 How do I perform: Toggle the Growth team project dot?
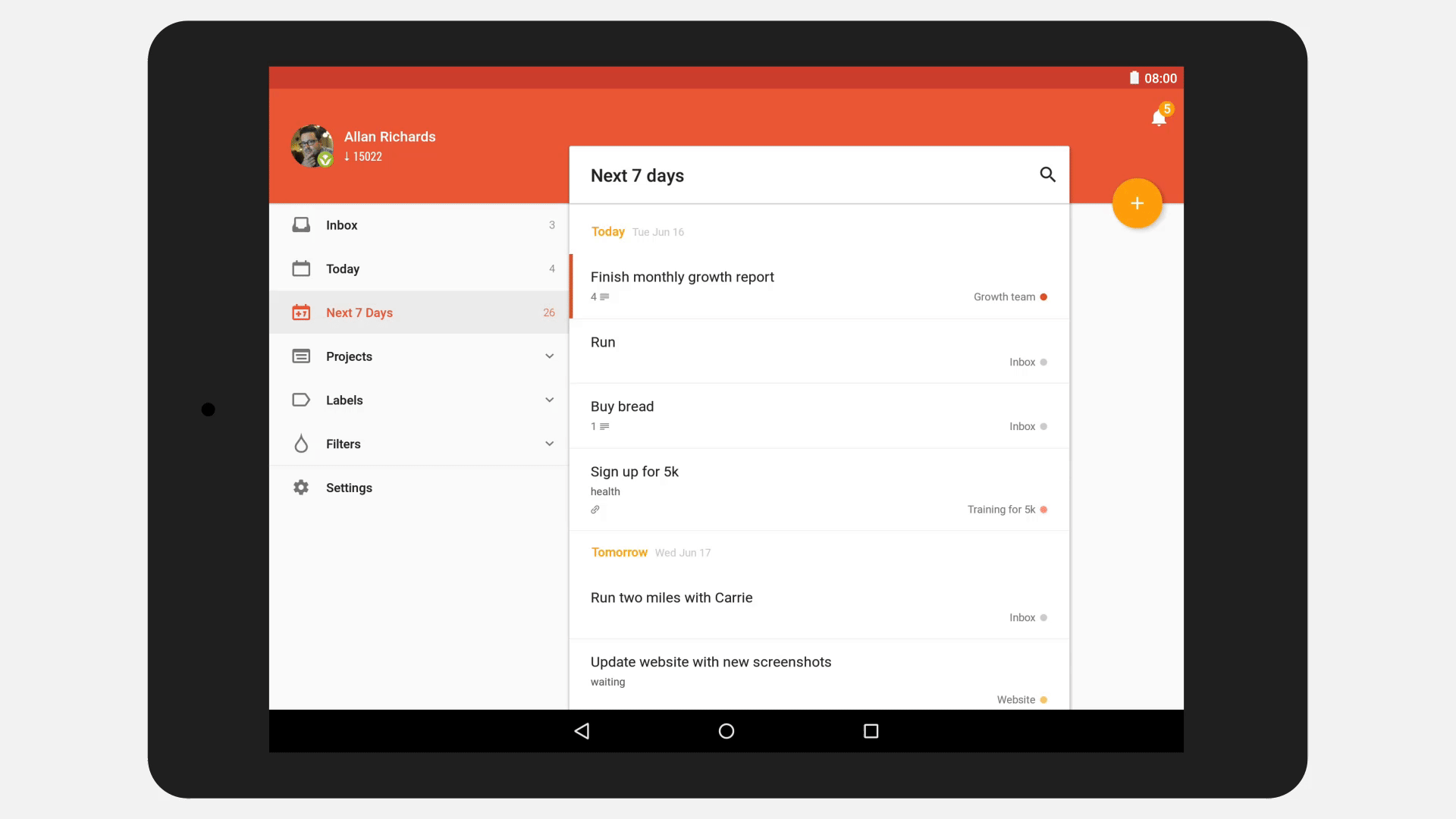click(x=1044, y=296)
